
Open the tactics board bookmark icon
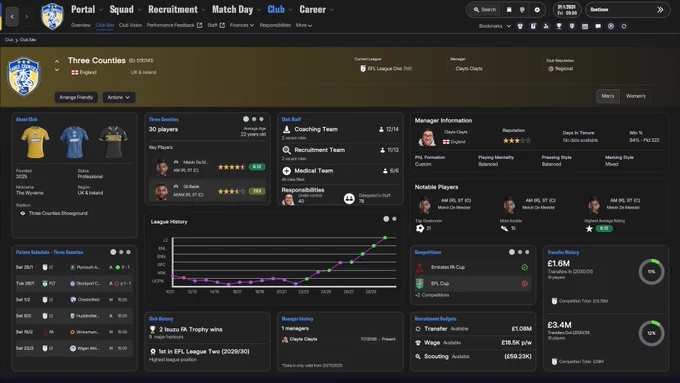(533, 26)
